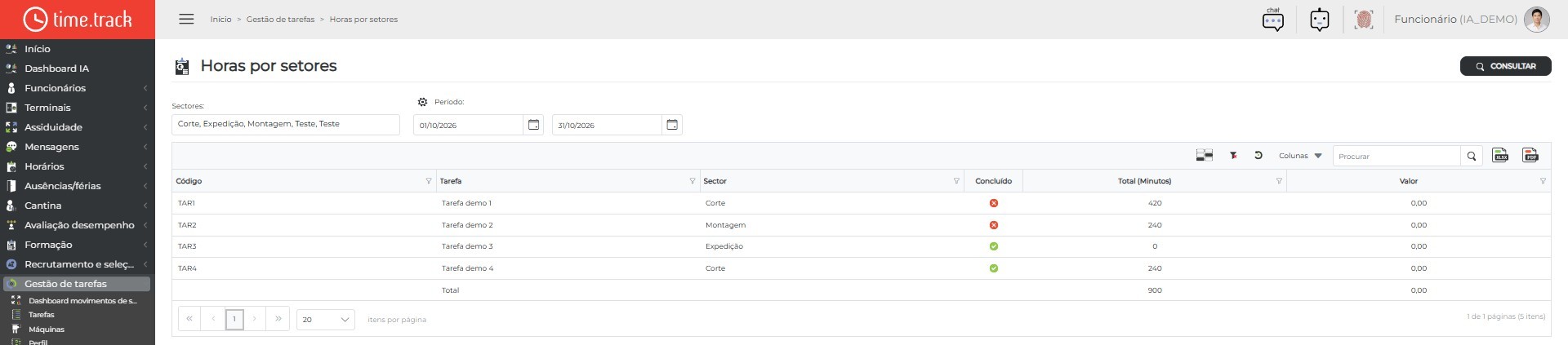
Task: Expand Funcionários sidebar menu
Action: [78, 88]
